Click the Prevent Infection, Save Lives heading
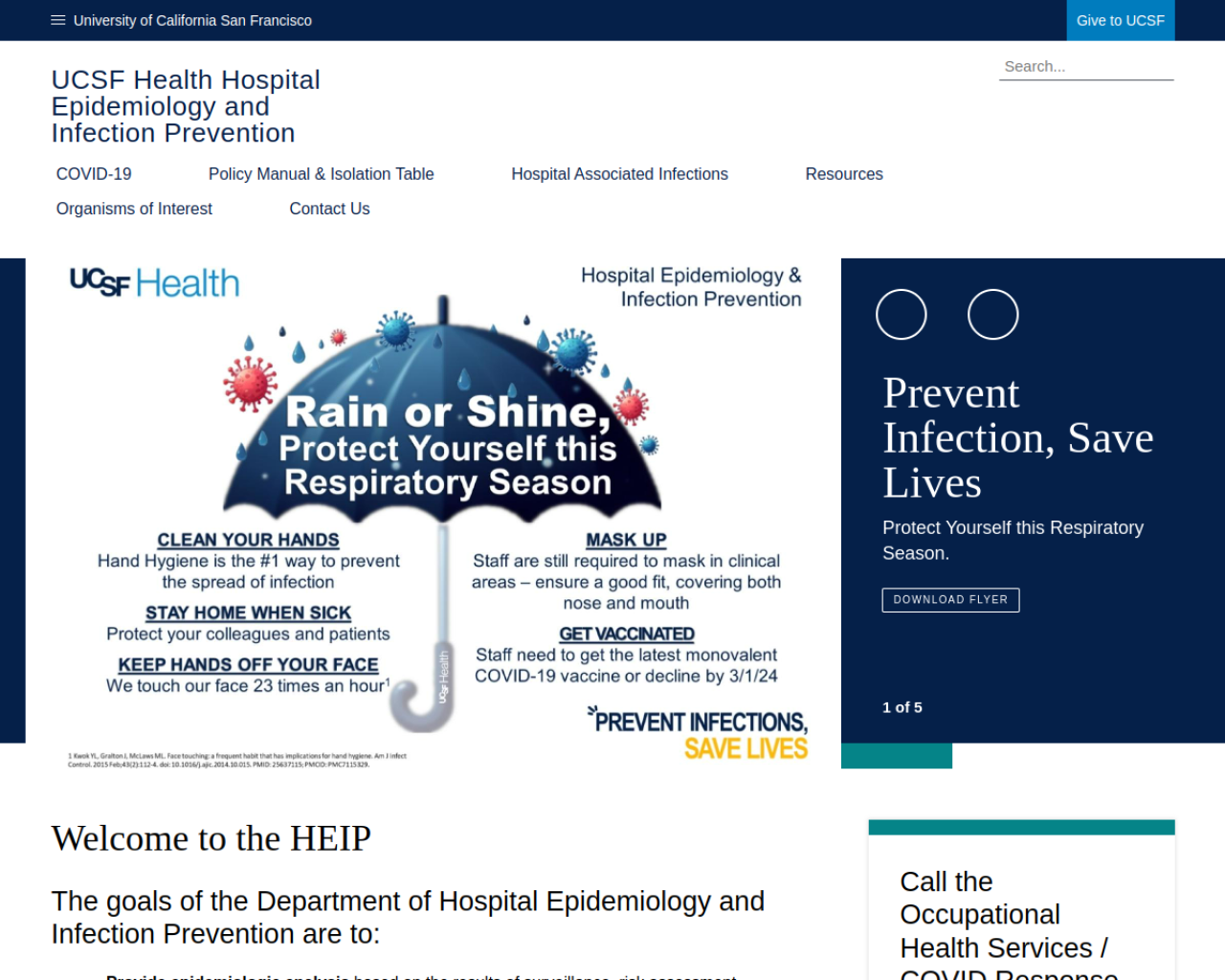This screenshot has width=1225, height=980. (x=1018, y=437)
